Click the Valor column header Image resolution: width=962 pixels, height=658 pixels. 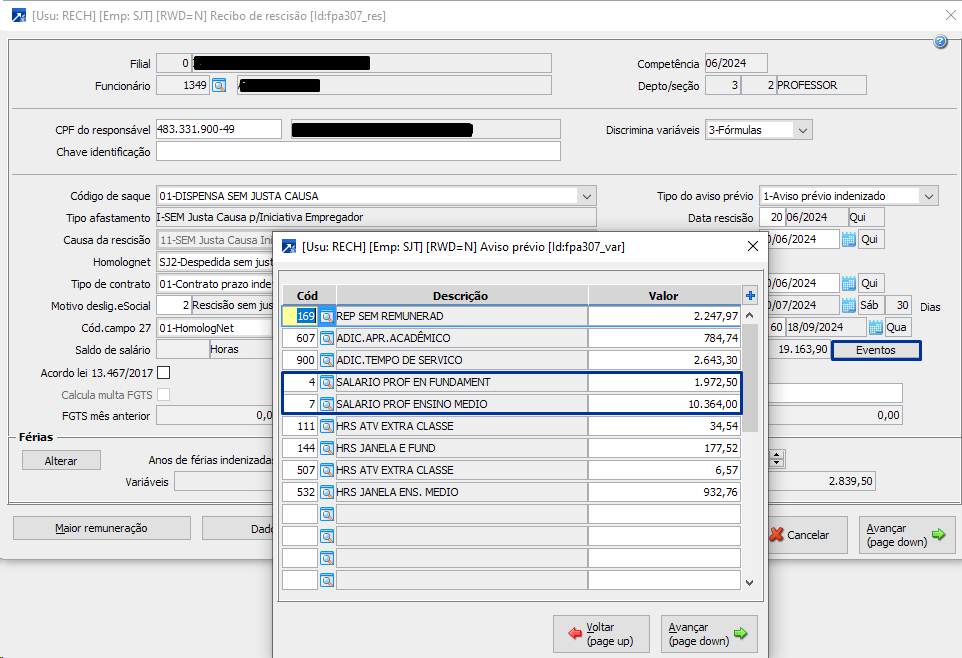(x=663, y=295)
